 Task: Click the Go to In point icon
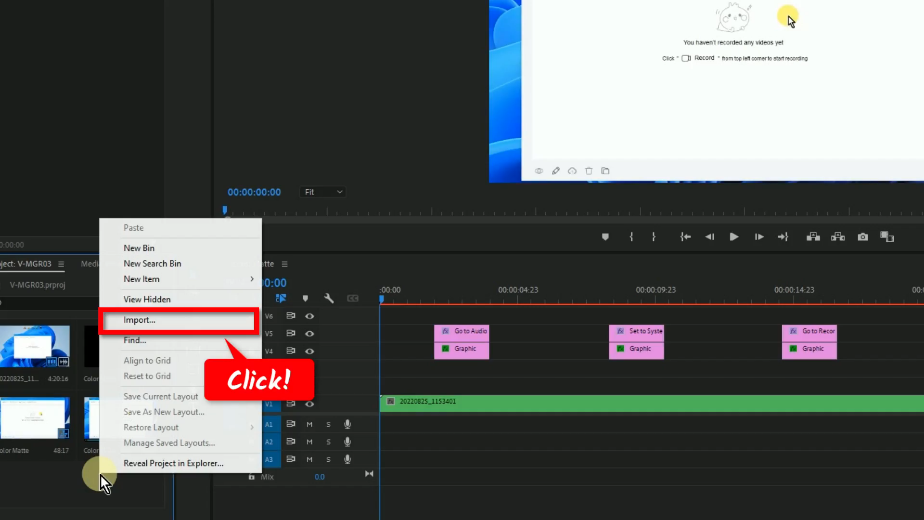point(685,237)
